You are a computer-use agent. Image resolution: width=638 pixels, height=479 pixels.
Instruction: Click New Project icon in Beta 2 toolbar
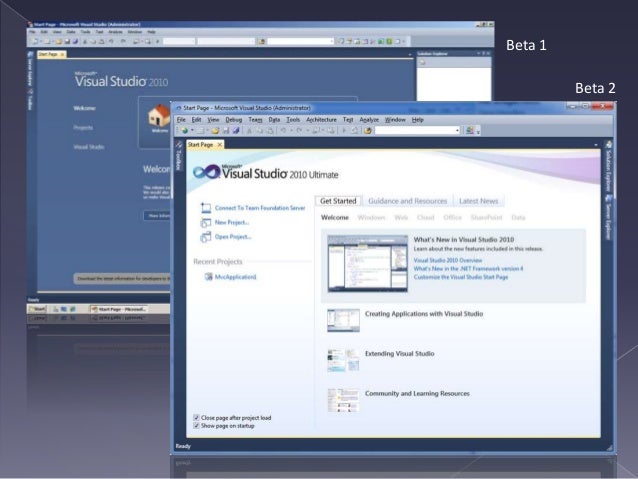tap(184, 131)
